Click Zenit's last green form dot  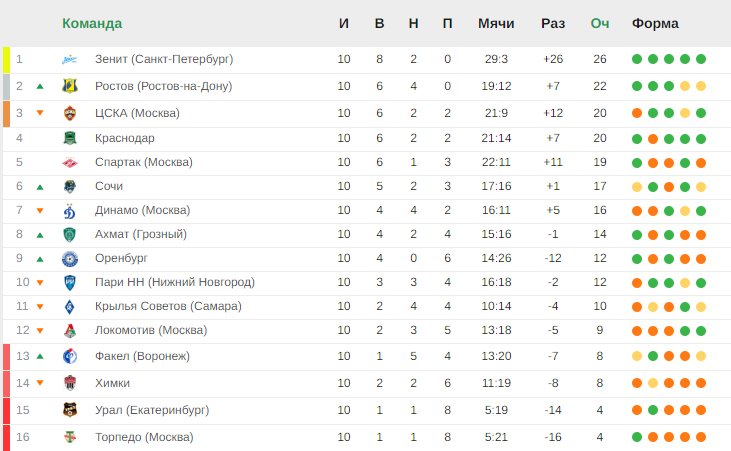(x=701, y=59)
